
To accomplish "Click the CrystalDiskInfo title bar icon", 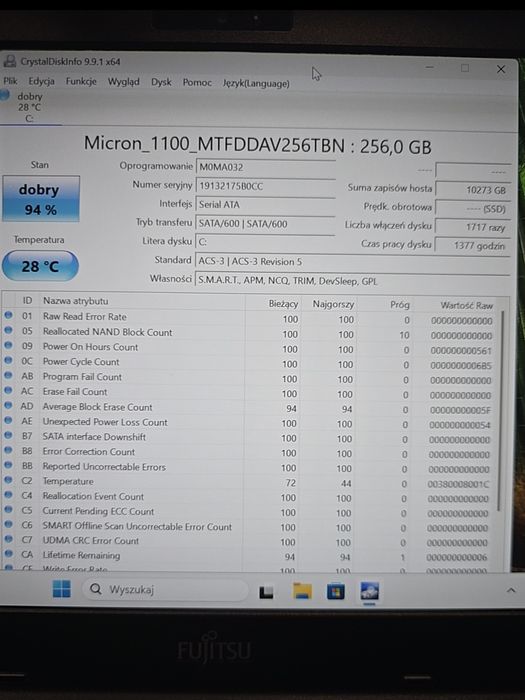I will [x=10, y=61].
